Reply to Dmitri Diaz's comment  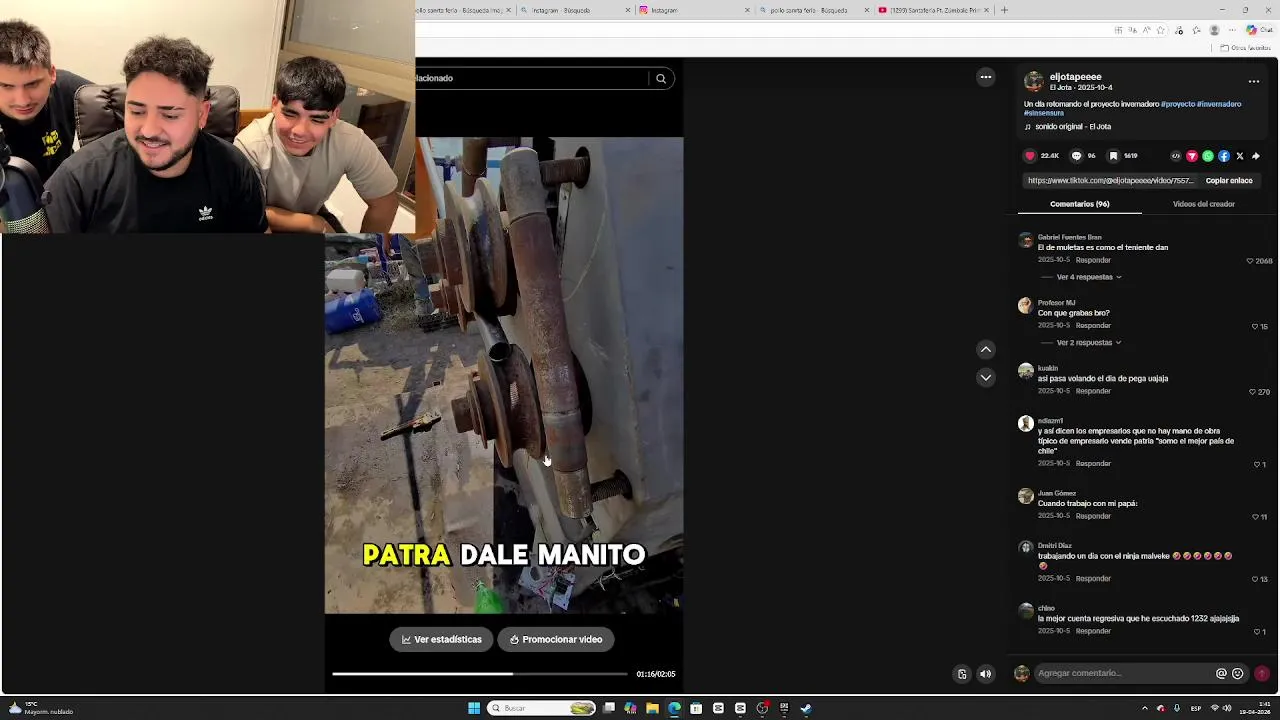[x=1093, y=578]
